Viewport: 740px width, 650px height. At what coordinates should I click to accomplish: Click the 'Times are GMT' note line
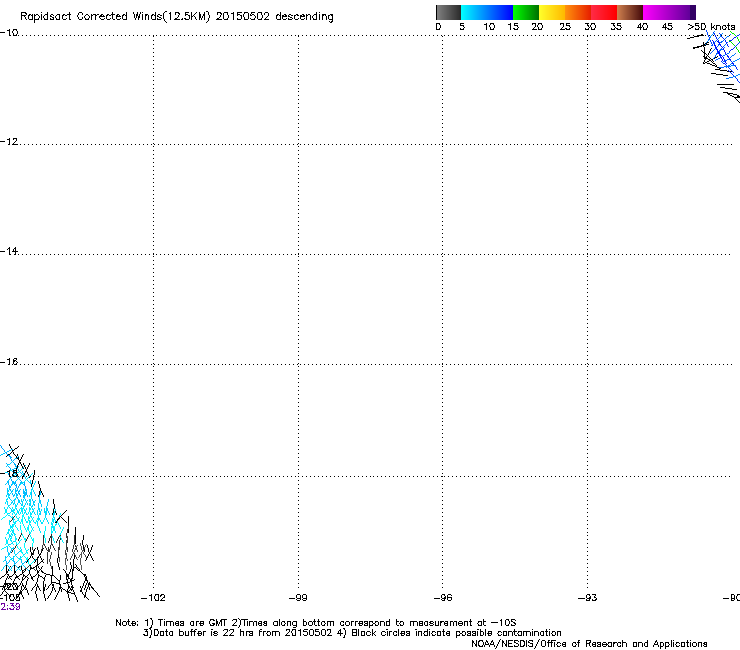(x=316, y=623)
